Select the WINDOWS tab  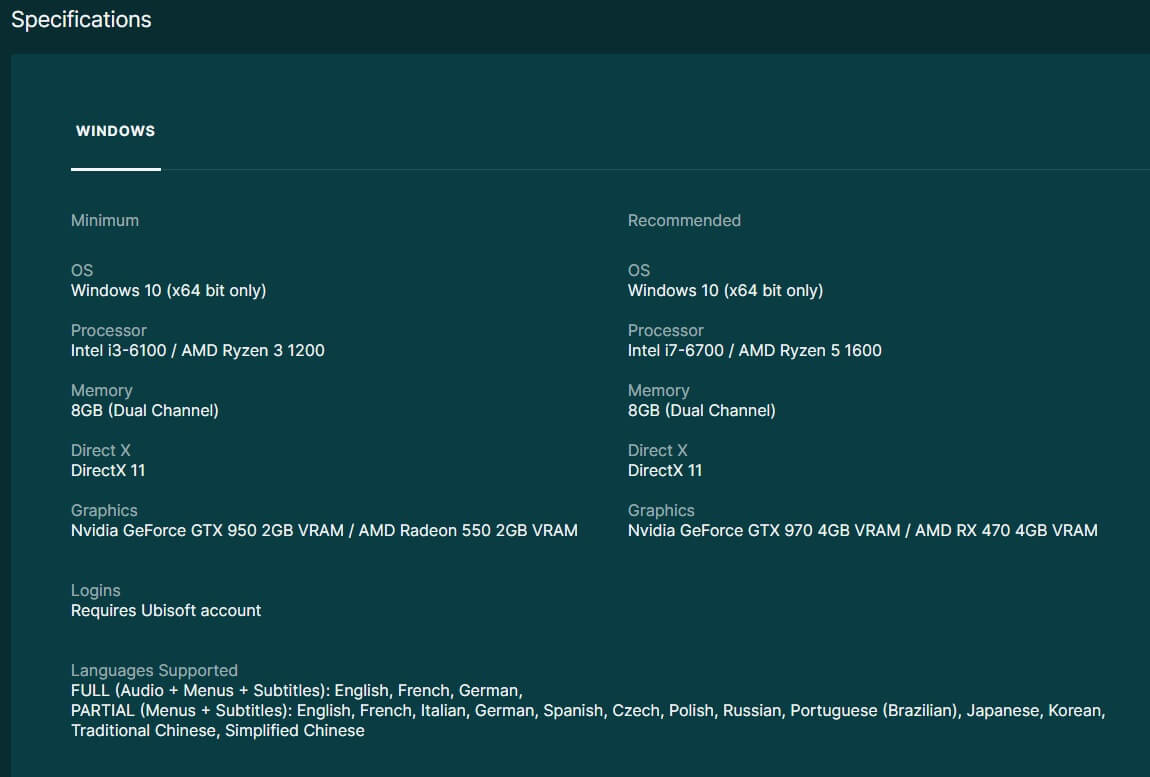tap(115, 131)
